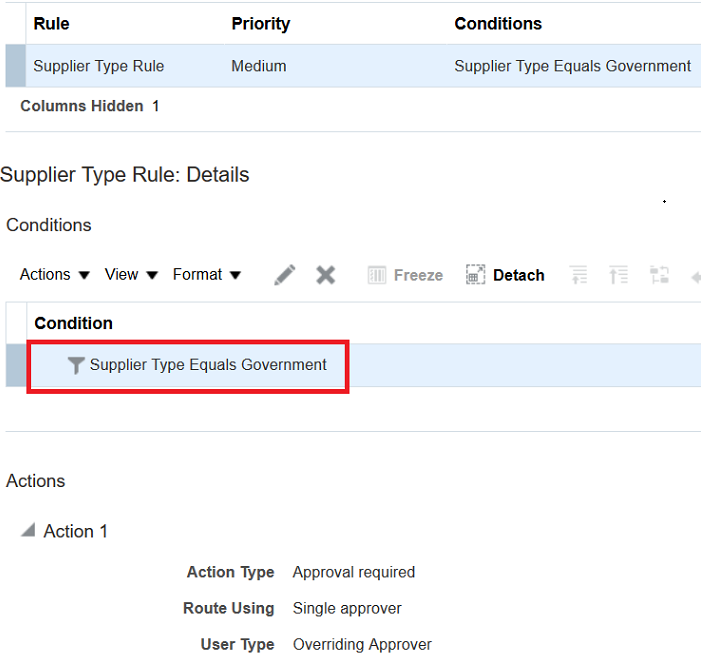The image size is (701, 661).
Task: Open the View dropdown menu
Action: tap(131, 274)
